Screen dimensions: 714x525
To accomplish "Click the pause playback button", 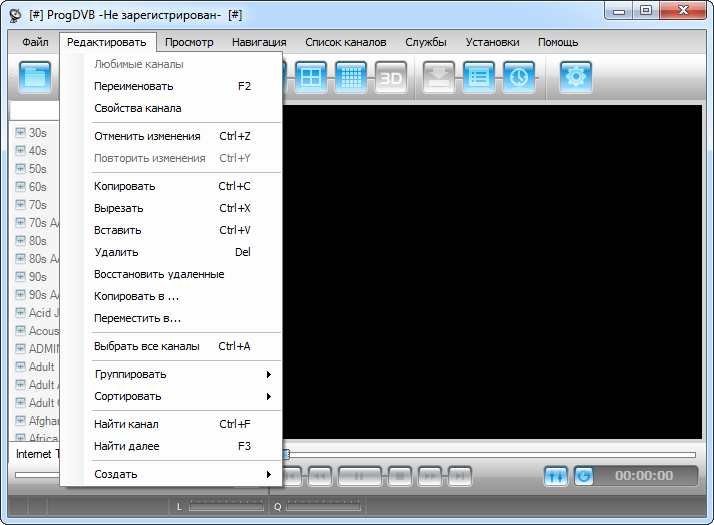I will click(359, 476).
